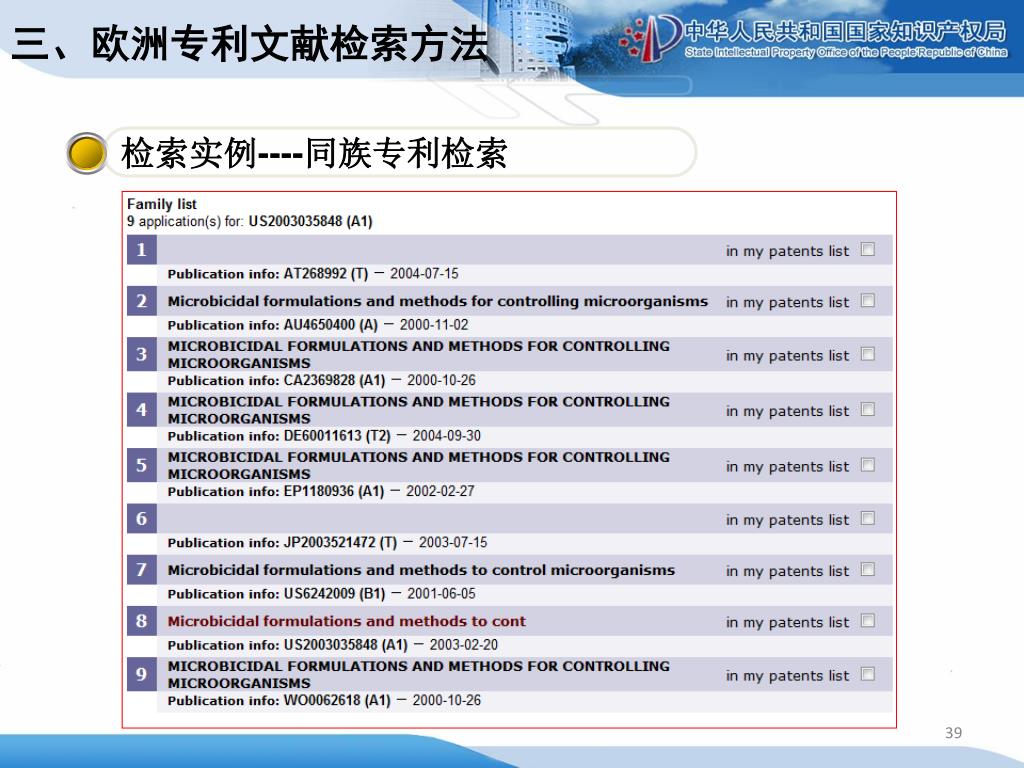The height and width of the screenshot is (768, 1024).
Task: Tick the checkbox for US6242009 entry
Action: (x=867, y=569)
